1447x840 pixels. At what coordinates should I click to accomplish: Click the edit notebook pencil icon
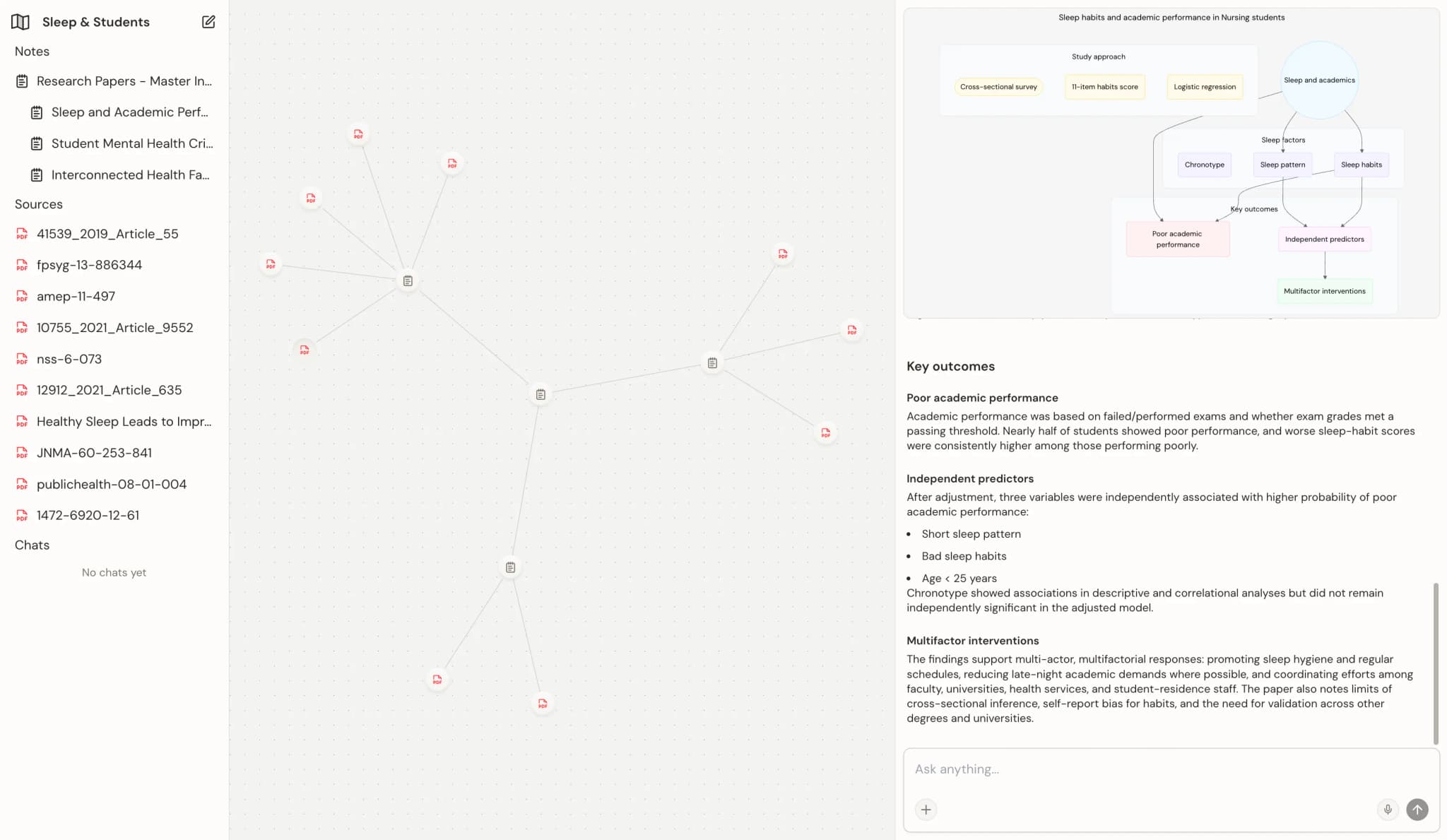[208, 22]
